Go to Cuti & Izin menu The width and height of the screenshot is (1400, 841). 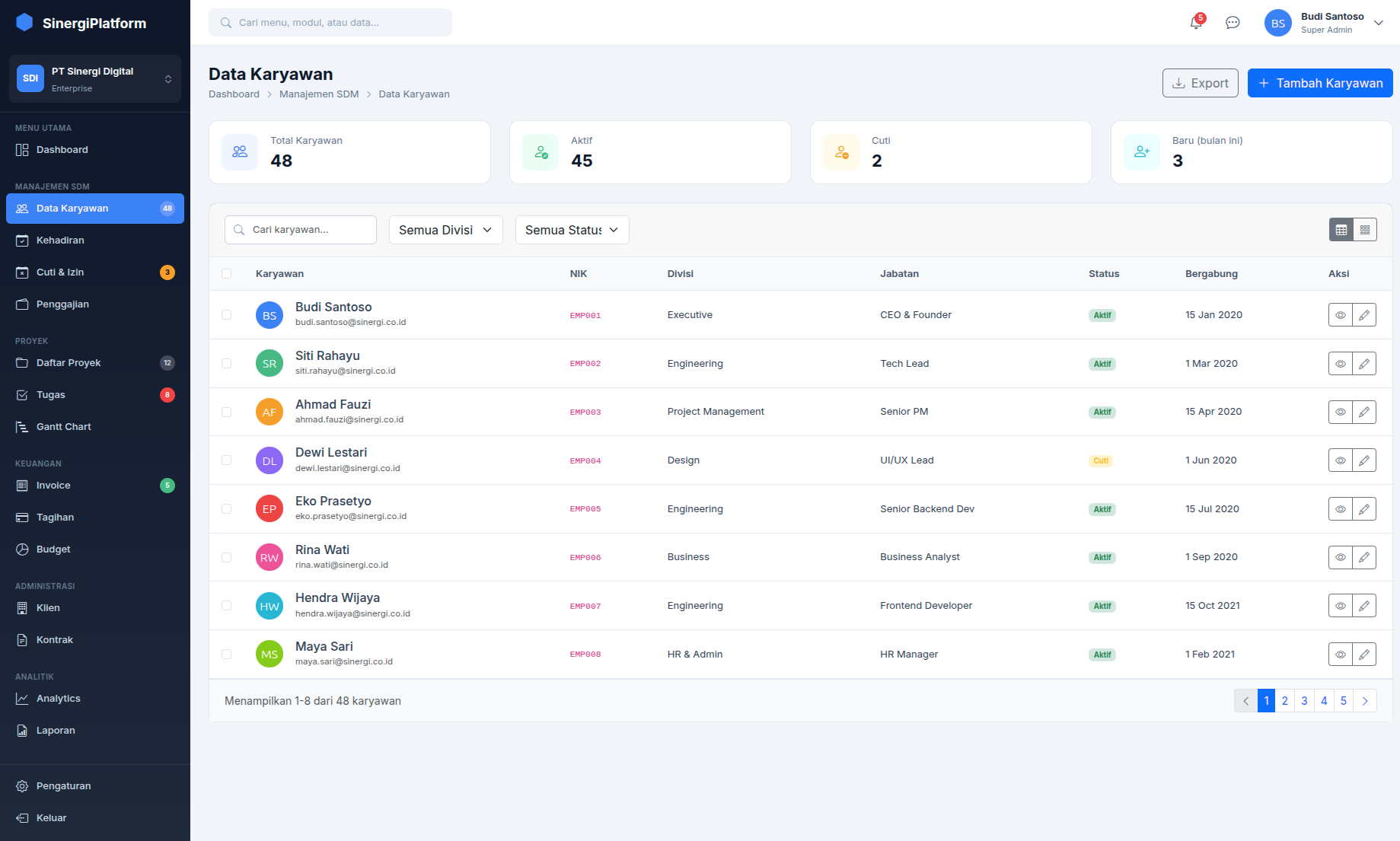[60, 272]
